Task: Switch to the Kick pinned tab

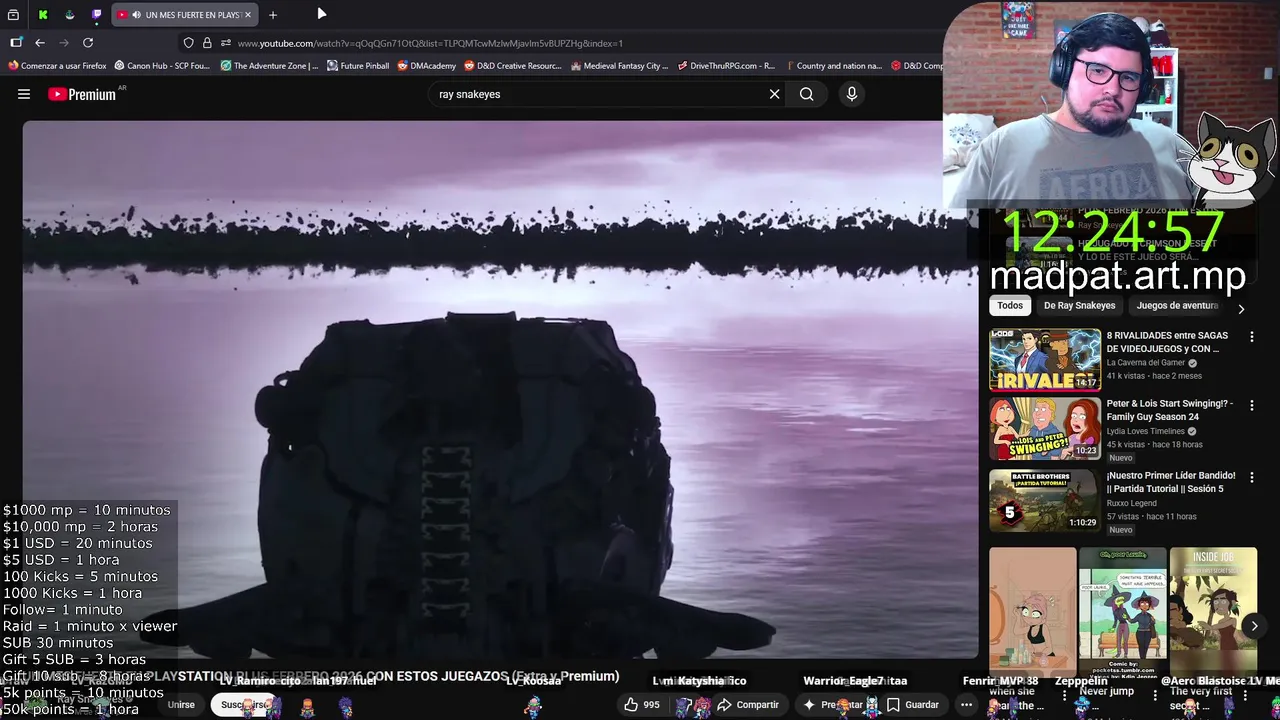Action: point(43,15)
